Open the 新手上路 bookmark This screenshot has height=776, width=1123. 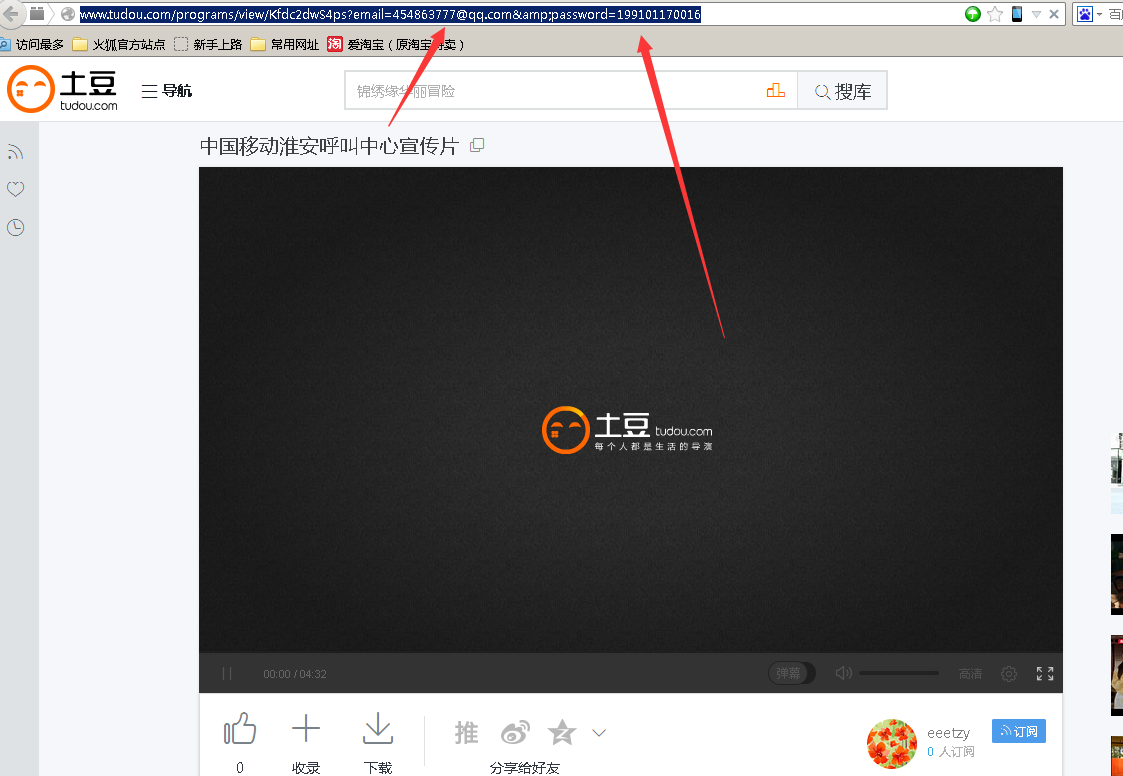pyautogui.click(x=208, y=44)
